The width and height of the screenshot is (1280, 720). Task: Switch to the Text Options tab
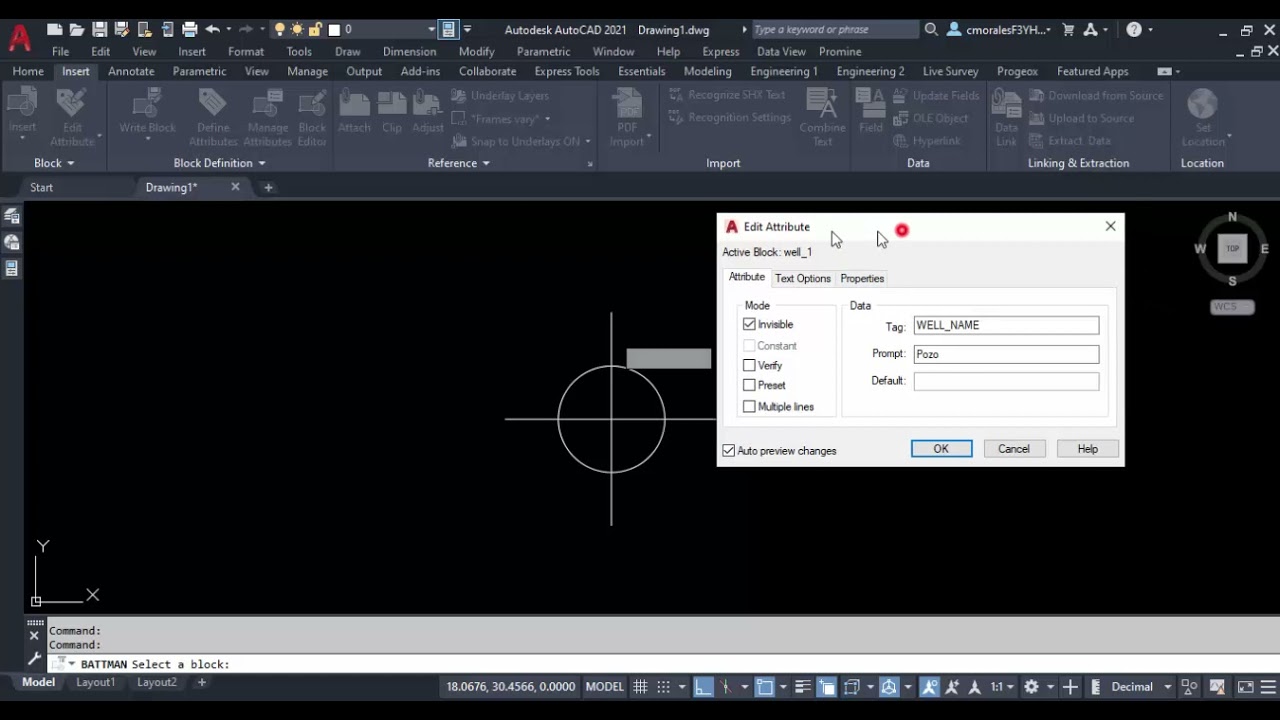point(802,278)
